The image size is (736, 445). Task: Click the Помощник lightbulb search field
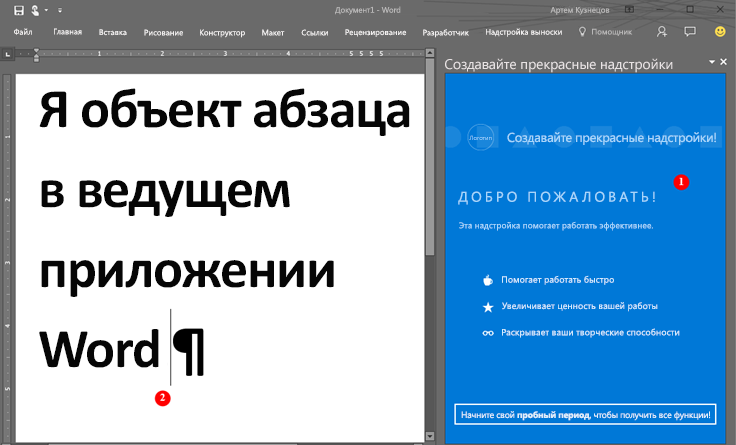(x=606, y=32)
